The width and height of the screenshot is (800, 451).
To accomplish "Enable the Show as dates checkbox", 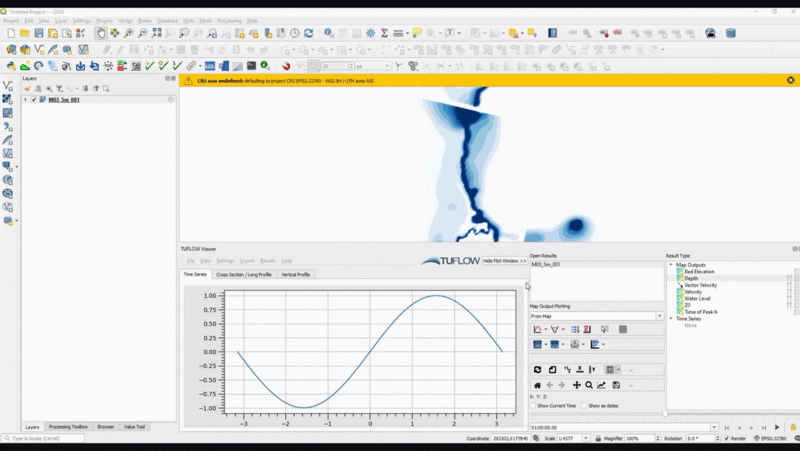I will [583, 405].
